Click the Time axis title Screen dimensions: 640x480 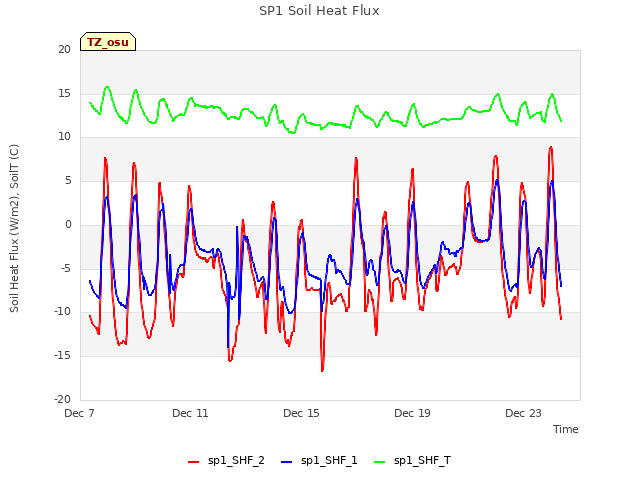tap(566, 429)
